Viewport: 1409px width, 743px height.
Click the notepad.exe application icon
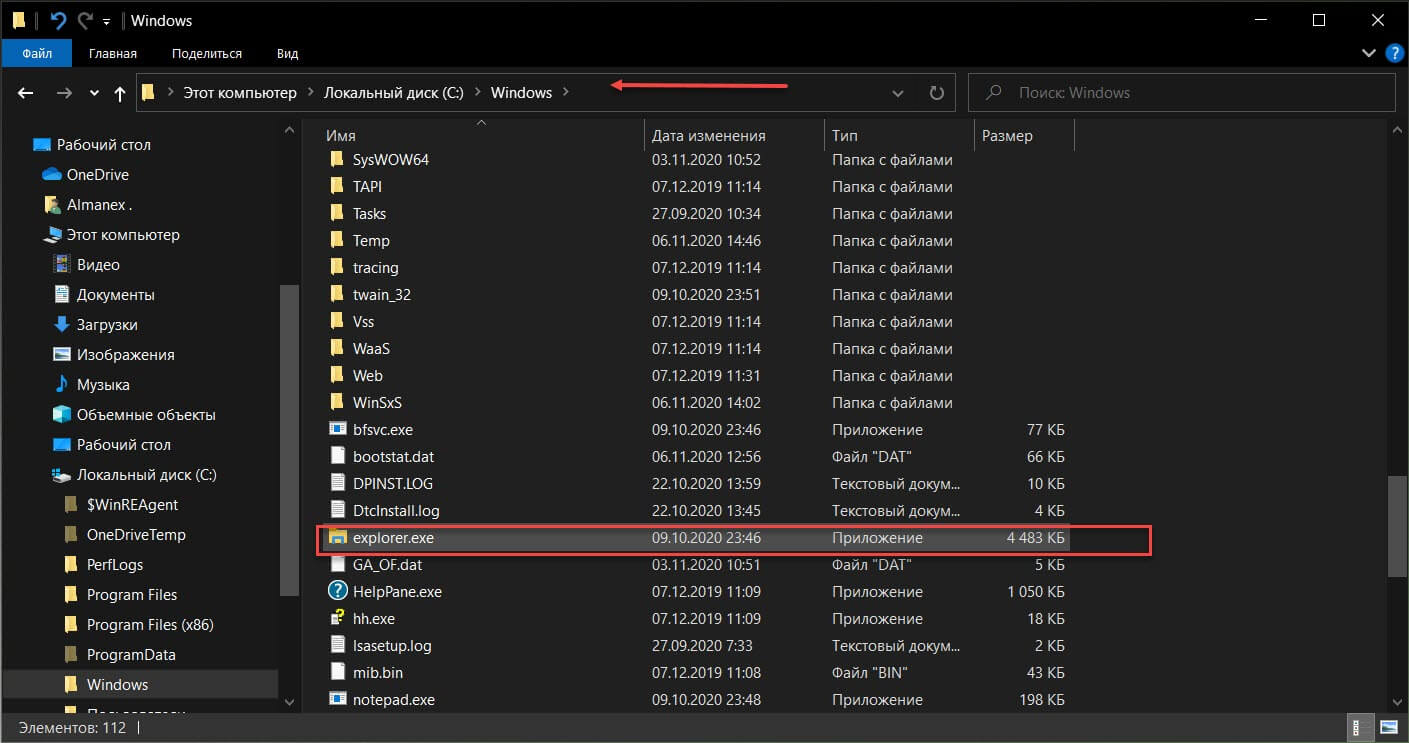point(336,700)
